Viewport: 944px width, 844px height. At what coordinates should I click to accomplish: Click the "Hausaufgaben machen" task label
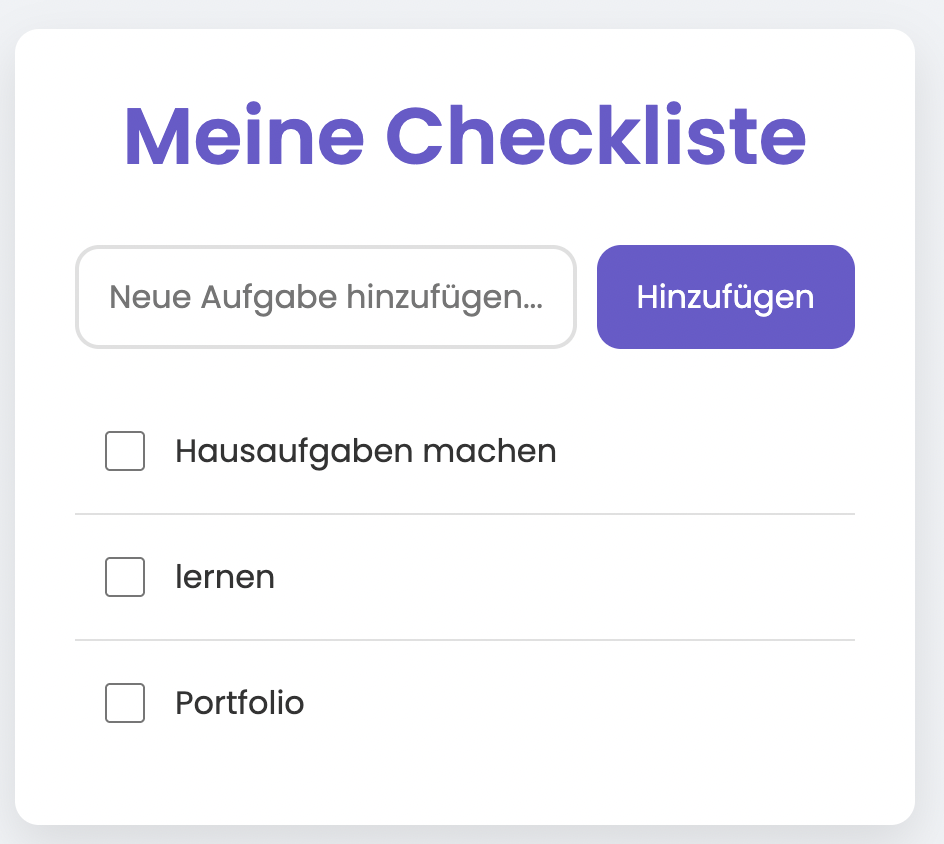coord(365,451)
